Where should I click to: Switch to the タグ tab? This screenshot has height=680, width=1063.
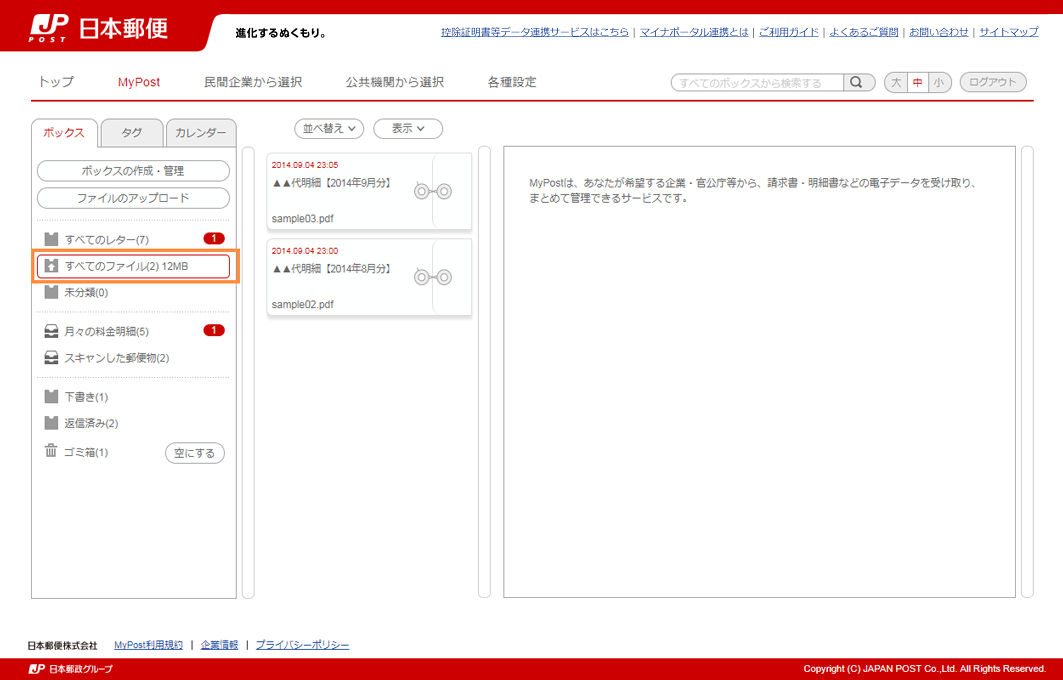132,133
